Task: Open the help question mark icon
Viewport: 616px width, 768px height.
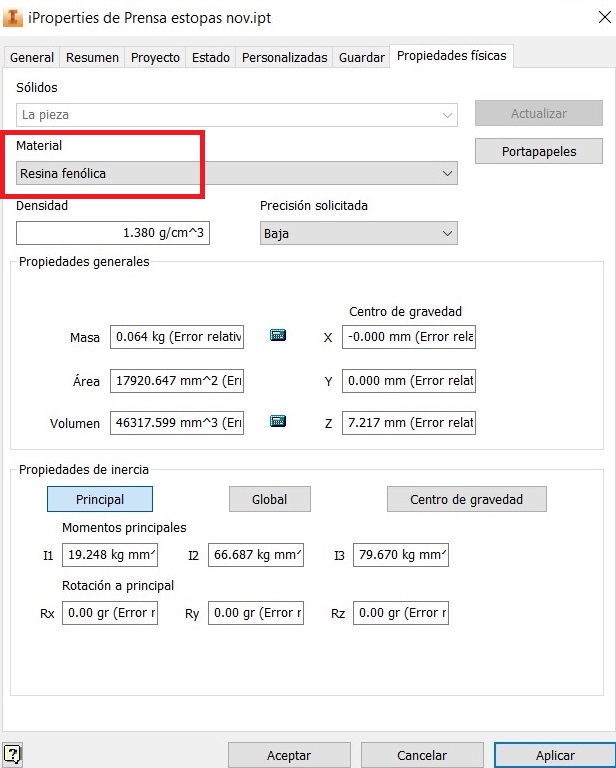Action: (13, 755)
